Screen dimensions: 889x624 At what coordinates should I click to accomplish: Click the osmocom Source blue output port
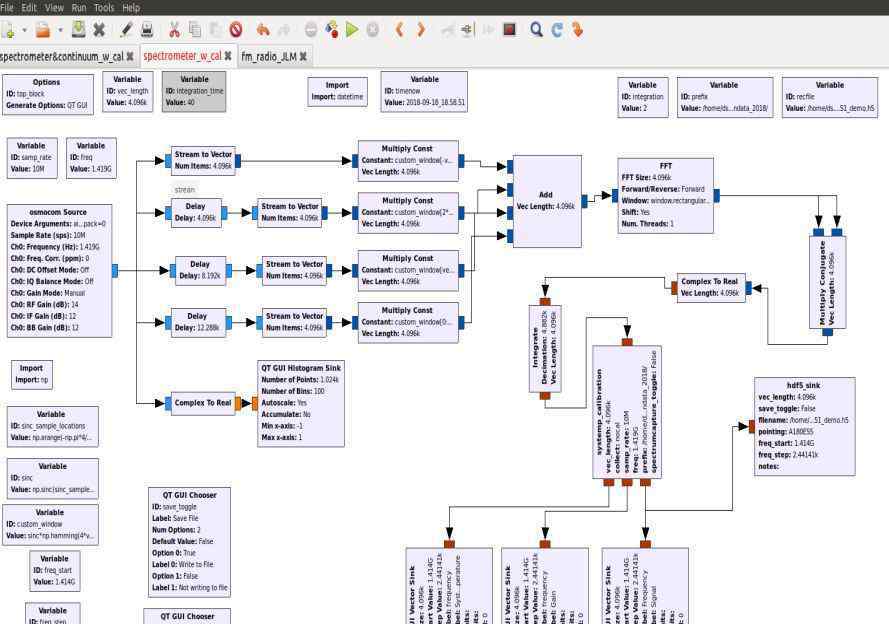tap(115, 270)
